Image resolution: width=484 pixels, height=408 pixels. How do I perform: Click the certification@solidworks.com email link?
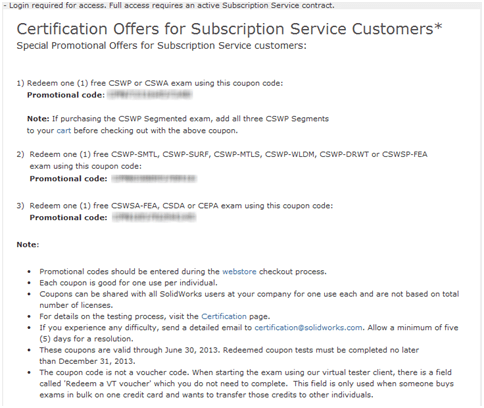pyautogui.click(x=308, y=328)
